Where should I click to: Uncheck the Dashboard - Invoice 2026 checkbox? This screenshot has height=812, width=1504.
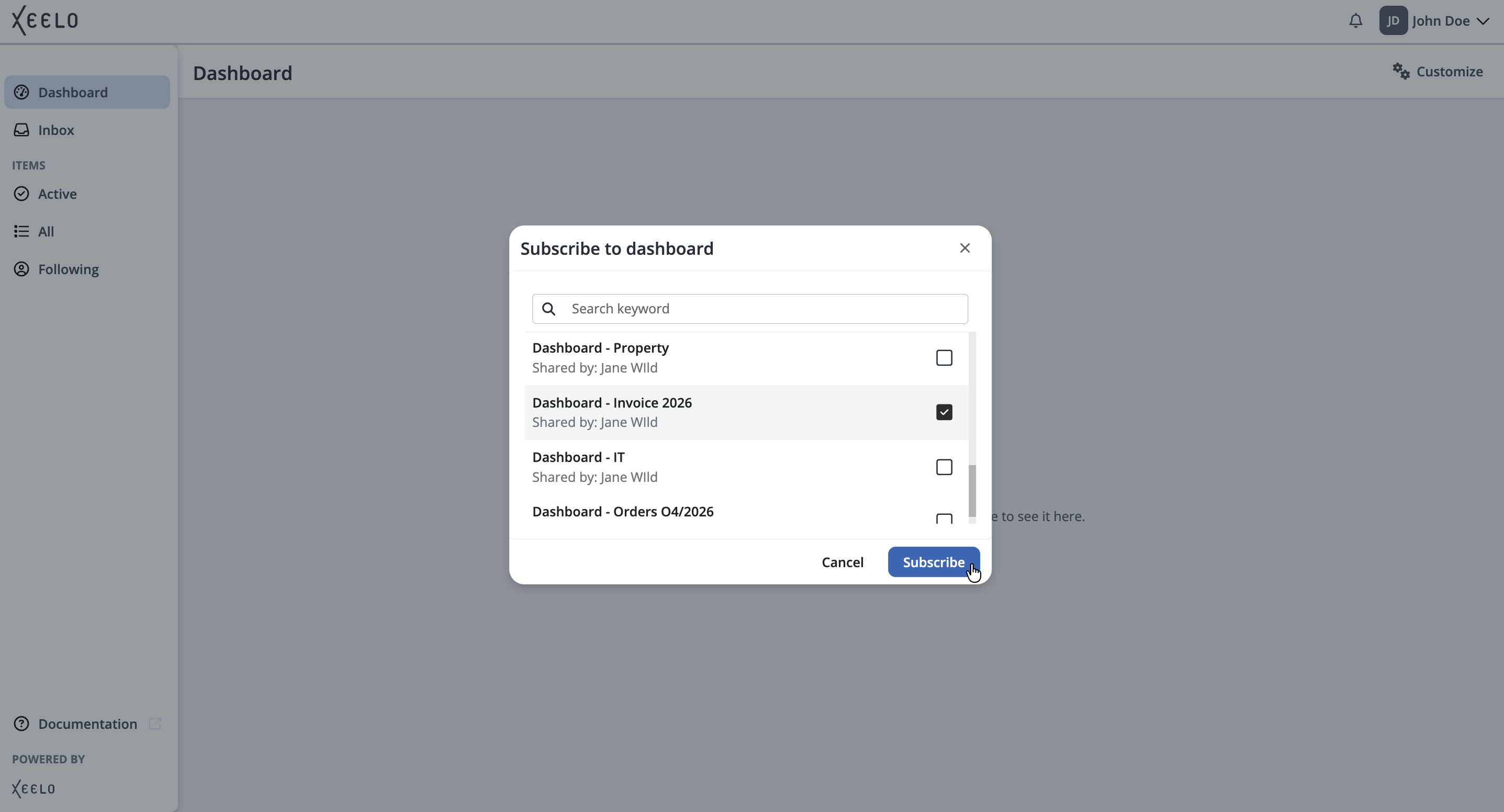(x=944, y=412)
